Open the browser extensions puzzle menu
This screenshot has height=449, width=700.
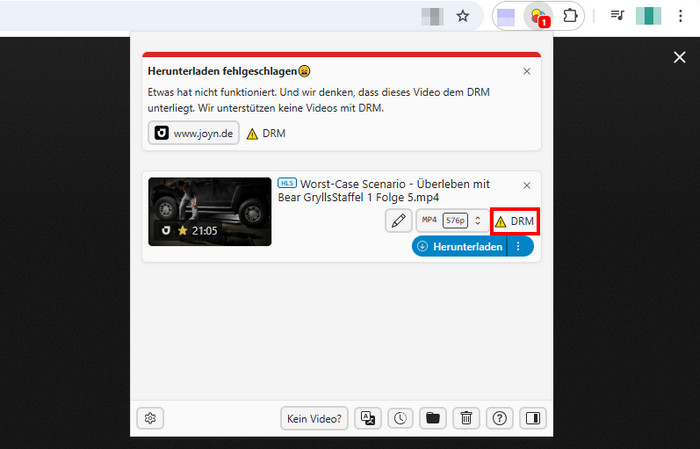click(x=570, y=17)
